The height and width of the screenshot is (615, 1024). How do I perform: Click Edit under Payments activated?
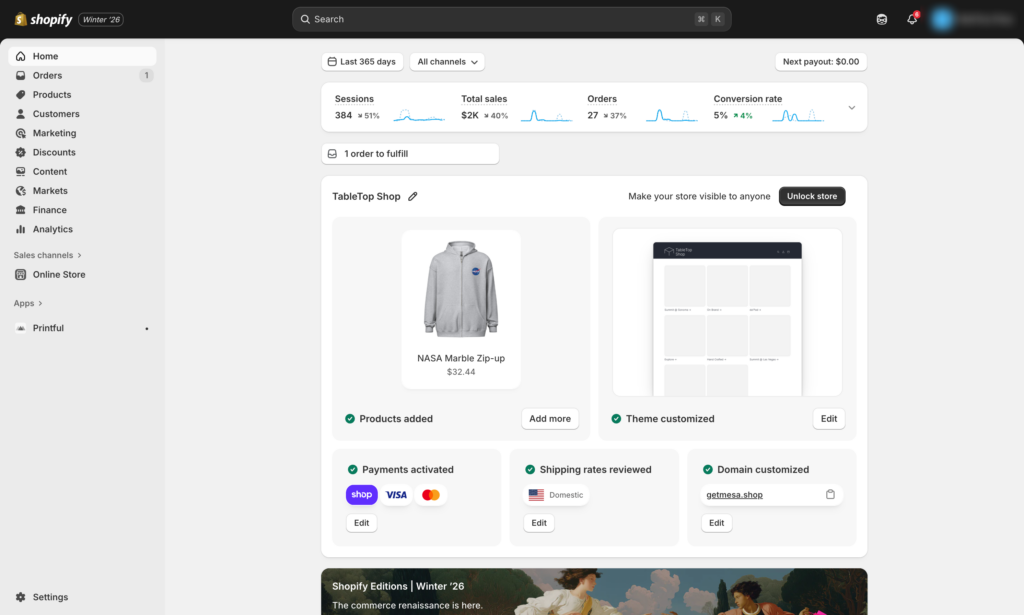coord(361,523)
